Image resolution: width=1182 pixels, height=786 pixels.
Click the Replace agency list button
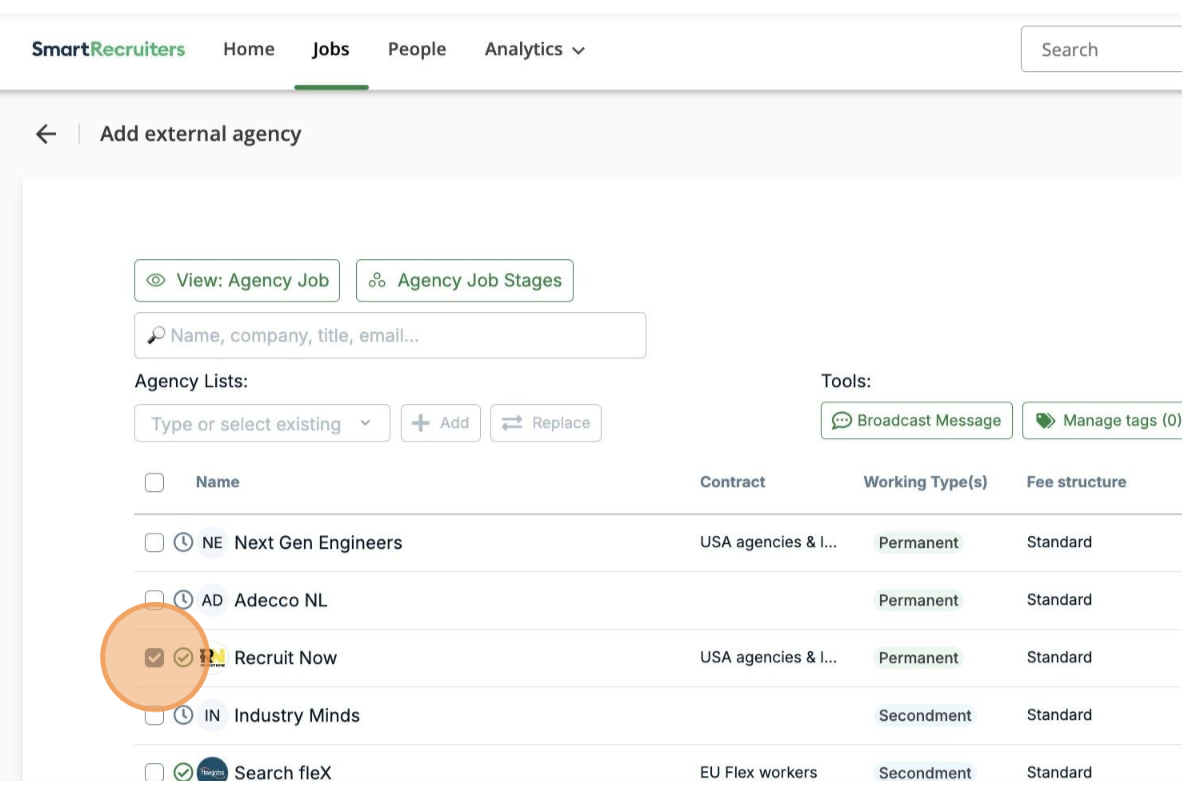pos(546,423)
